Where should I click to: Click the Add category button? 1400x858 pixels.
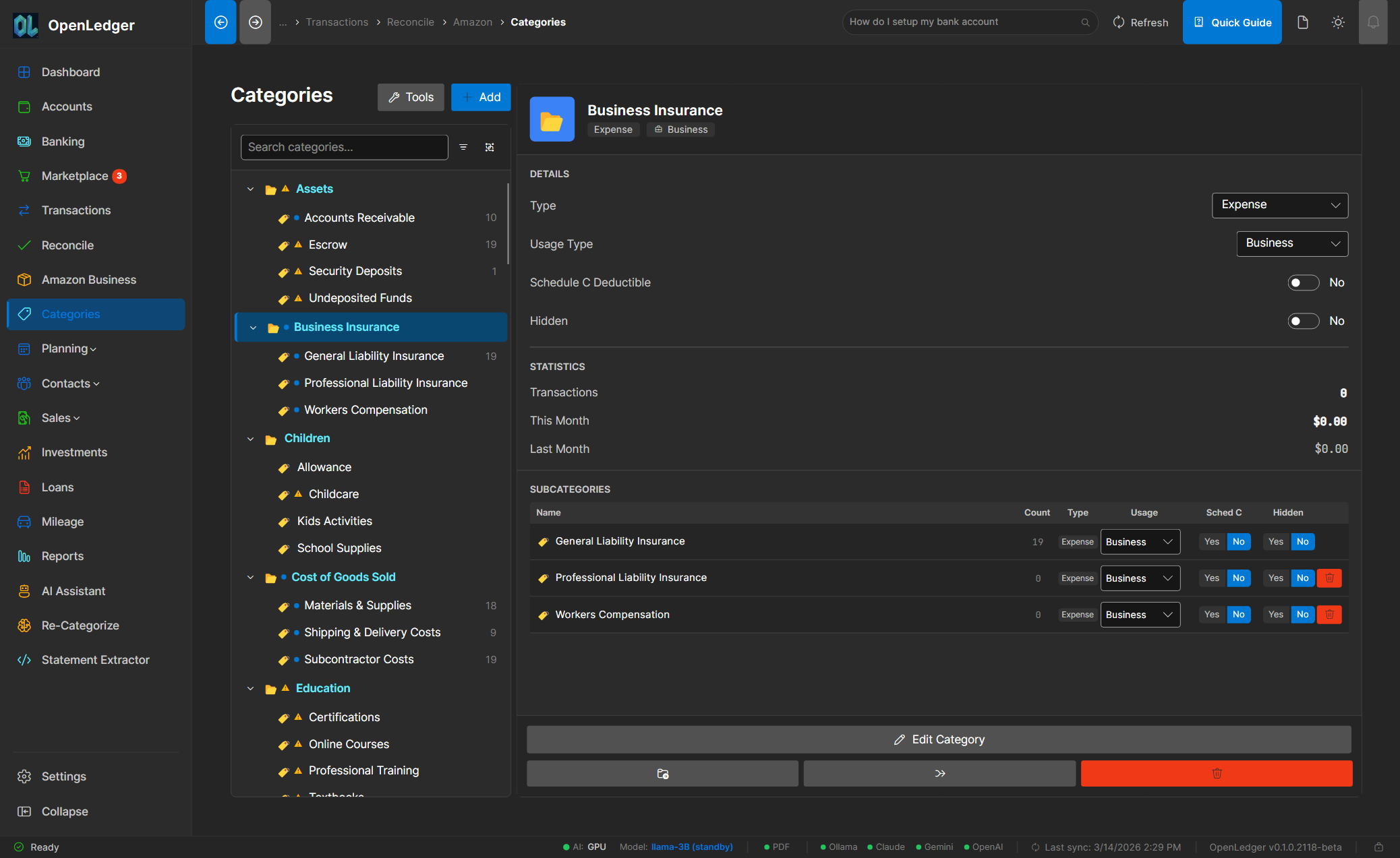(x=480, y=97)
